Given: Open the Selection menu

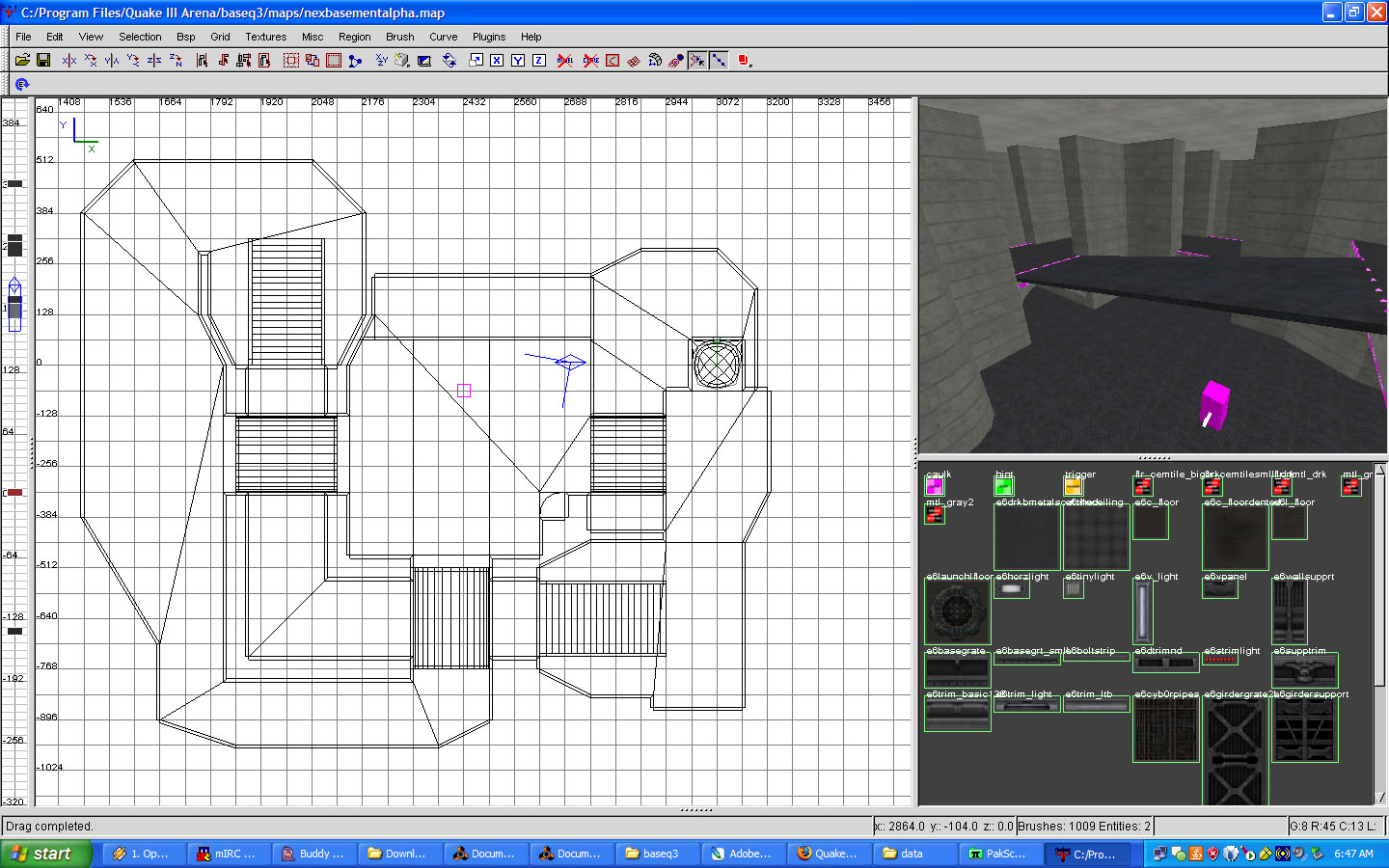Looking at the screenshot, I should click(140, 37).
